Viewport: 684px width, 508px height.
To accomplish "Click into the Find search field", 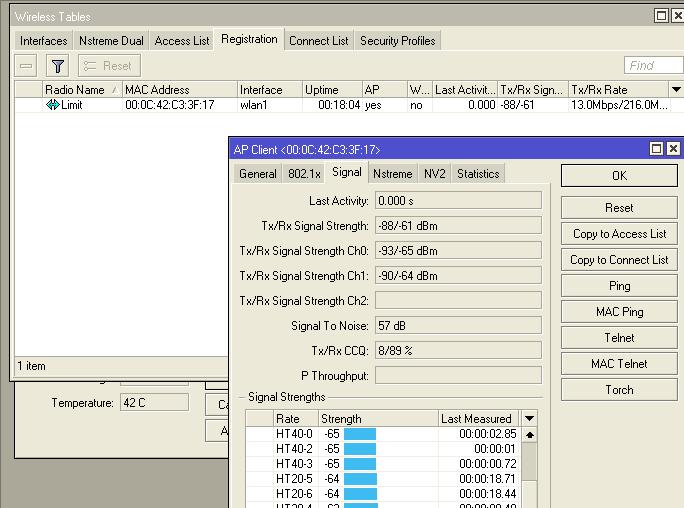I will coord(653,65).
